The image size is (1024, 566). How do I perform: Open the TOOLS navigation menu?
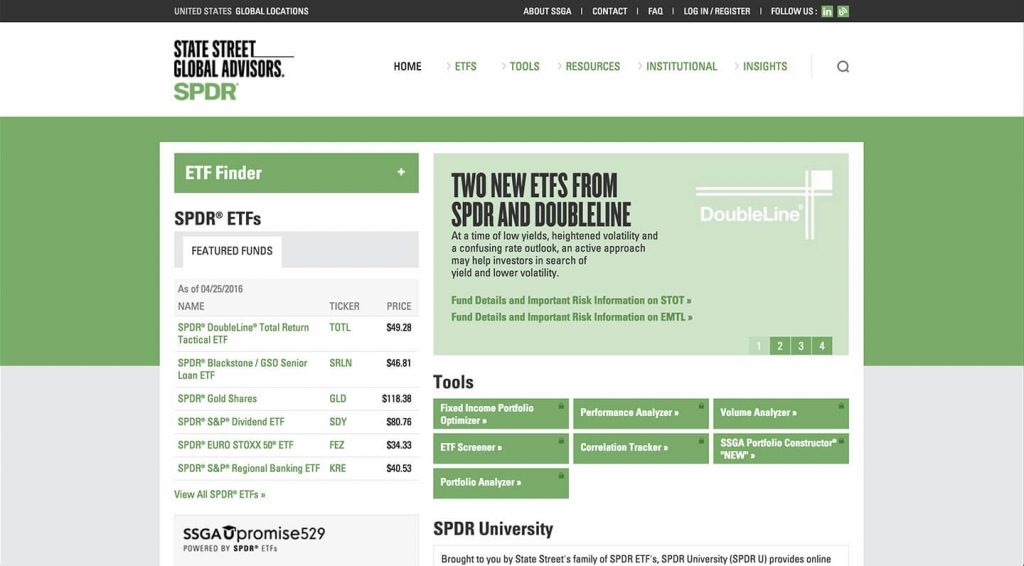click(x=524, y=67)
